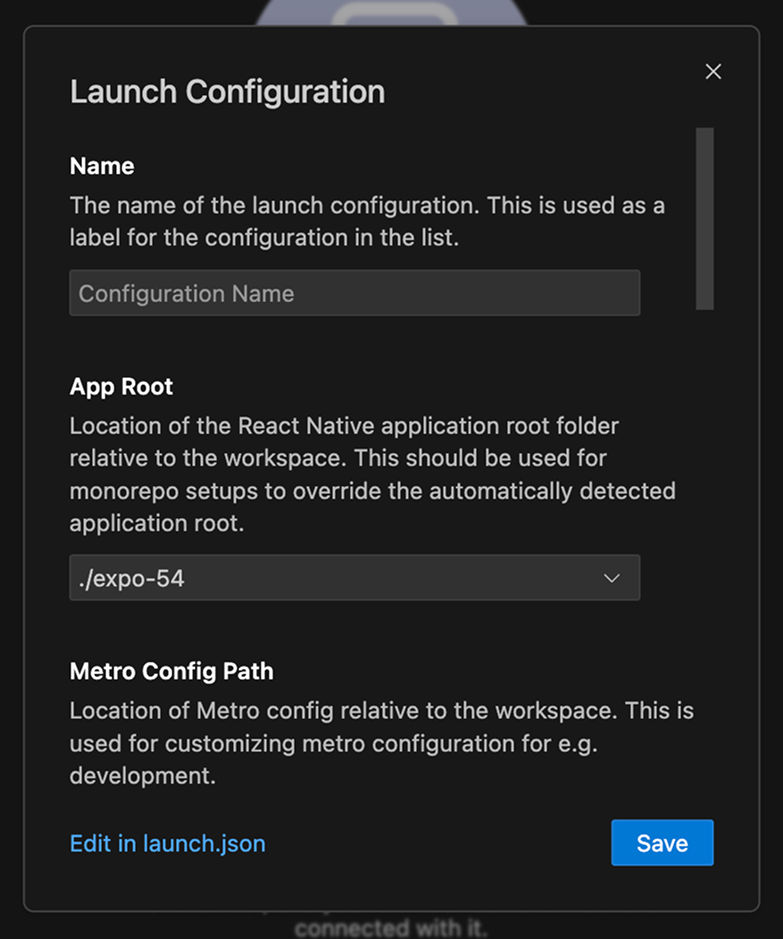Click the chevron arrow in App Root selector
This screenshot has width=783, height=939.
(x=612, y=578)
